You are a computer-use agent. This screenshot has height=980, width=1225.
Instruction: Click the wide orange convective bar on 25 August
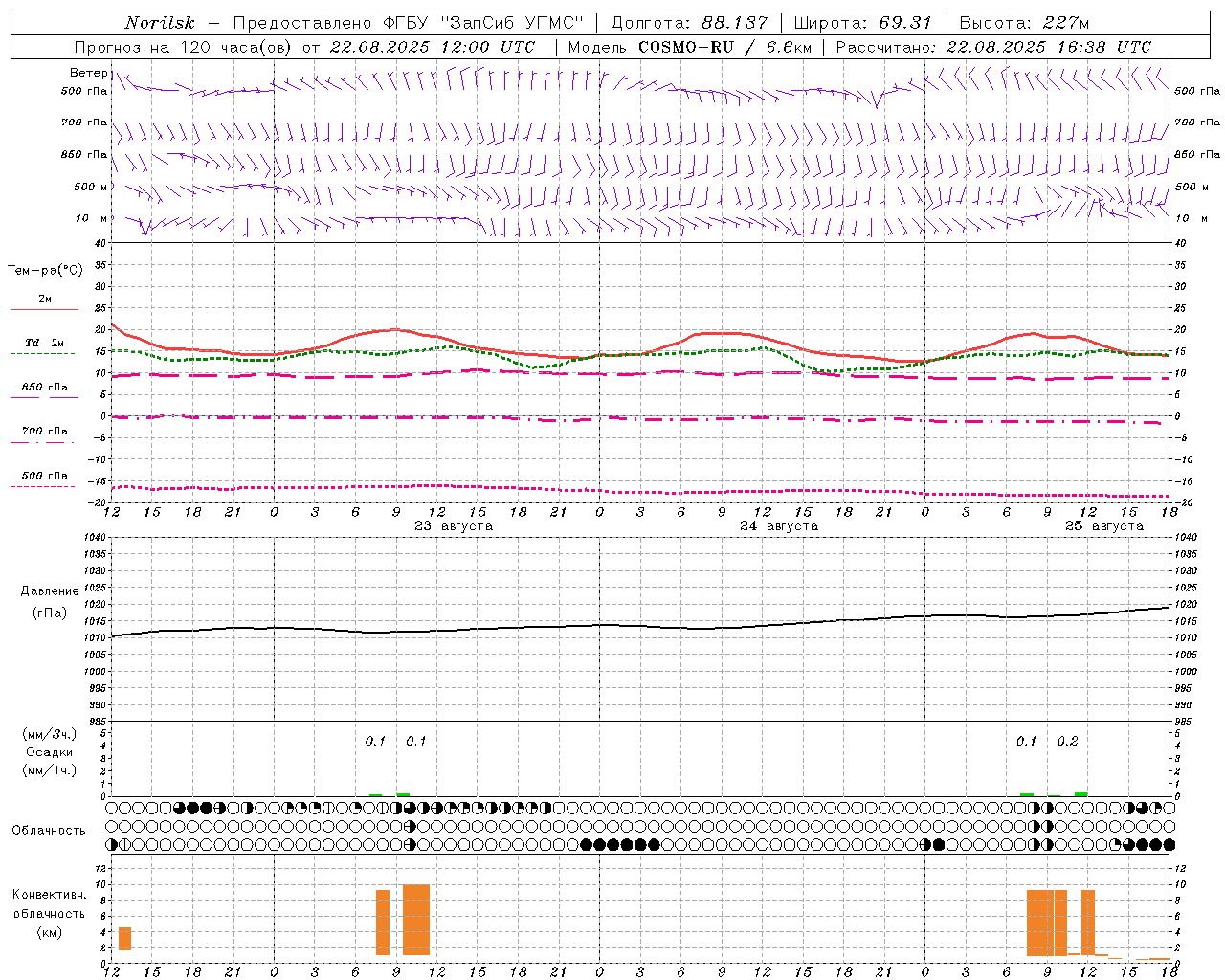pyautogui.click(x=1047, y=923)
